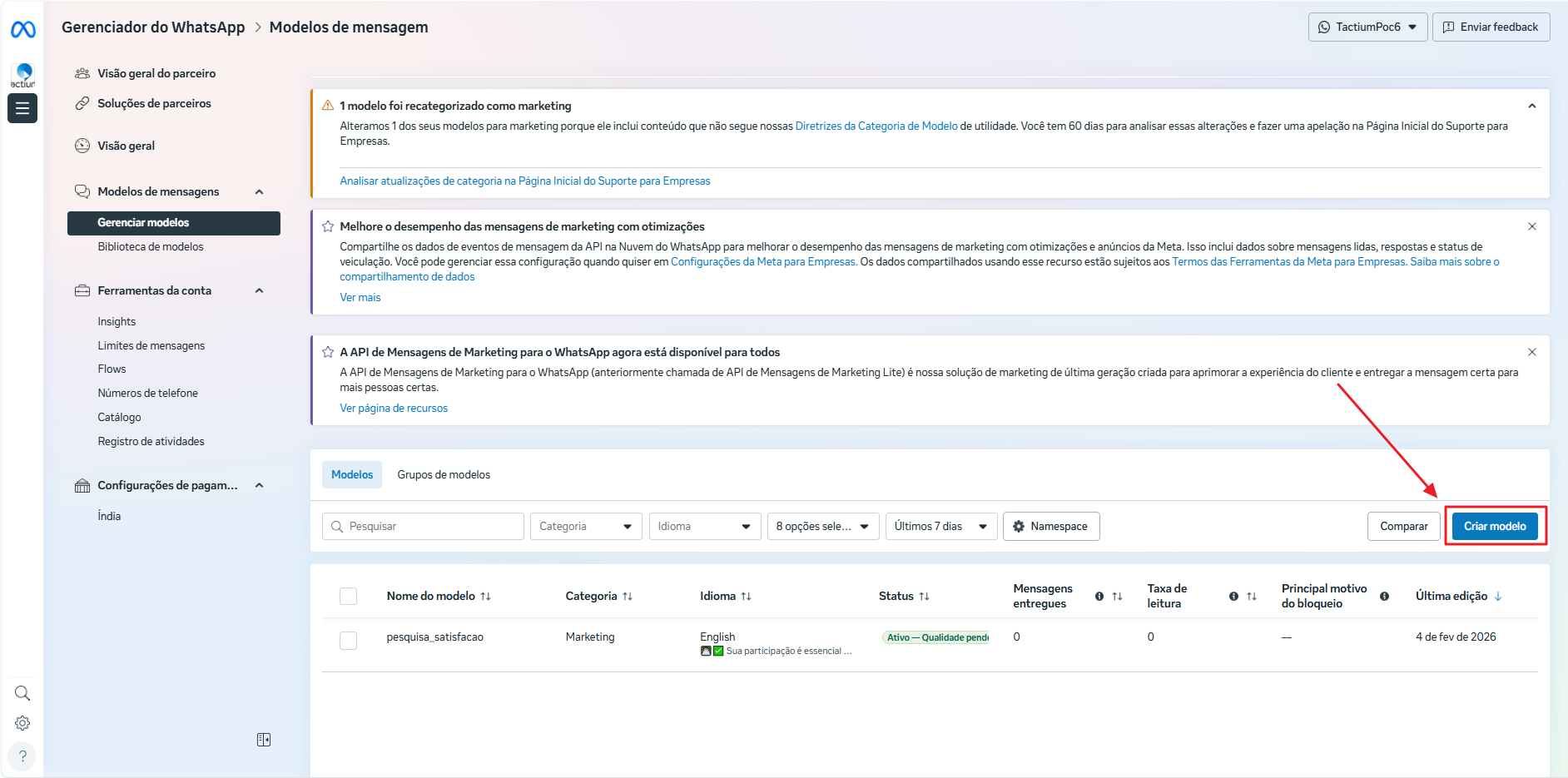Open the Últimos 7 dias date dropdown
Viewport: 1568px width, 778px height.
coord(940,526)
